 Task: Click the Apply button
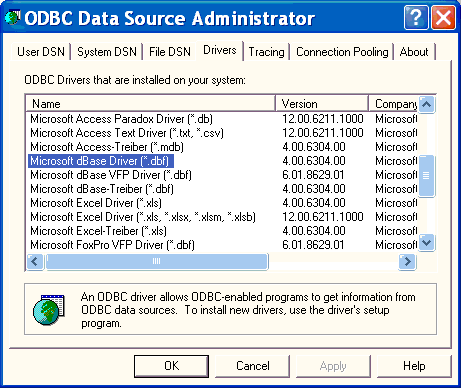pos(333,366)
